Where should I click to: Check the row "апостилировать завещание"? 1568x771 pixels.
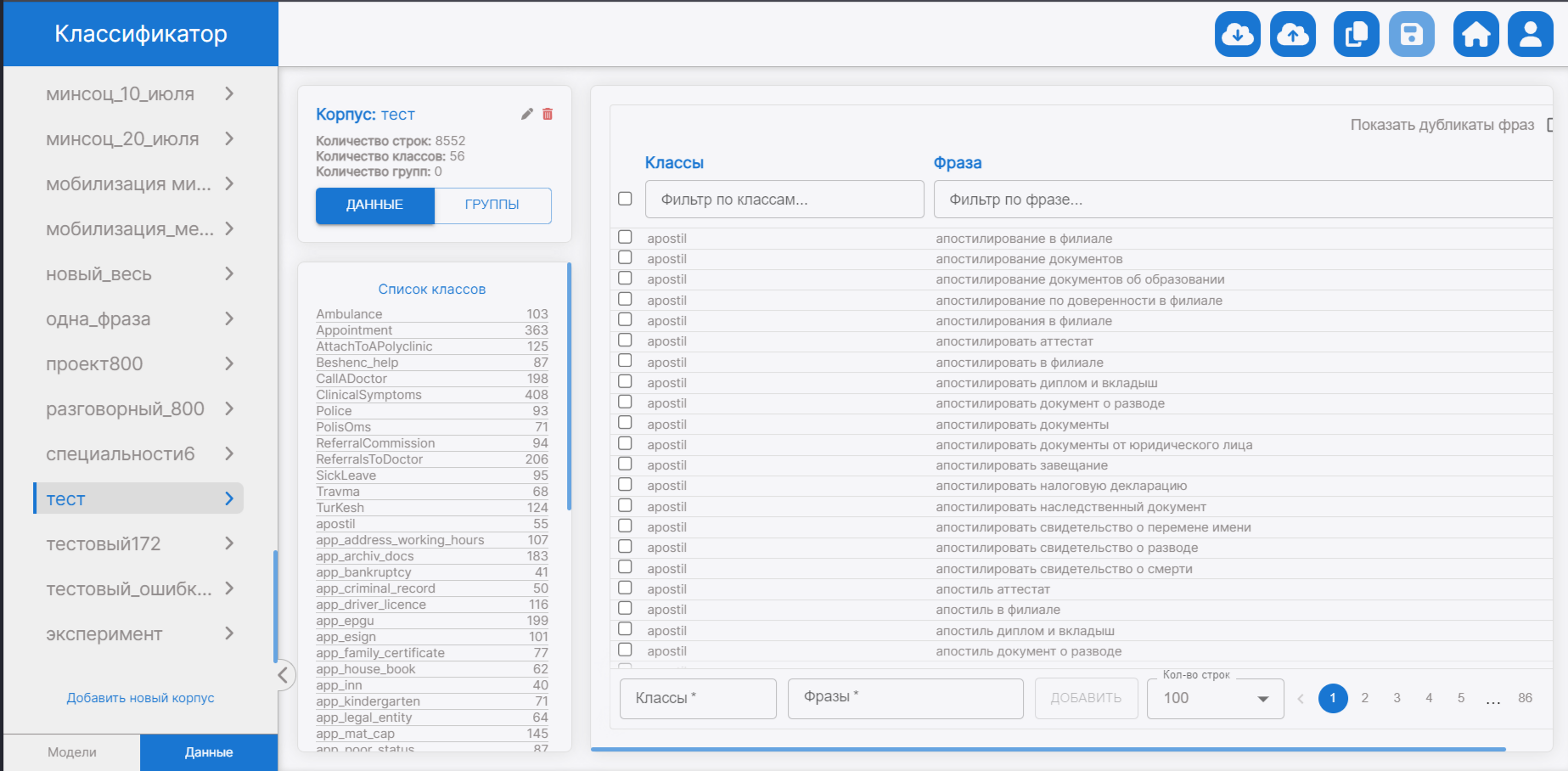pos(626,464)
